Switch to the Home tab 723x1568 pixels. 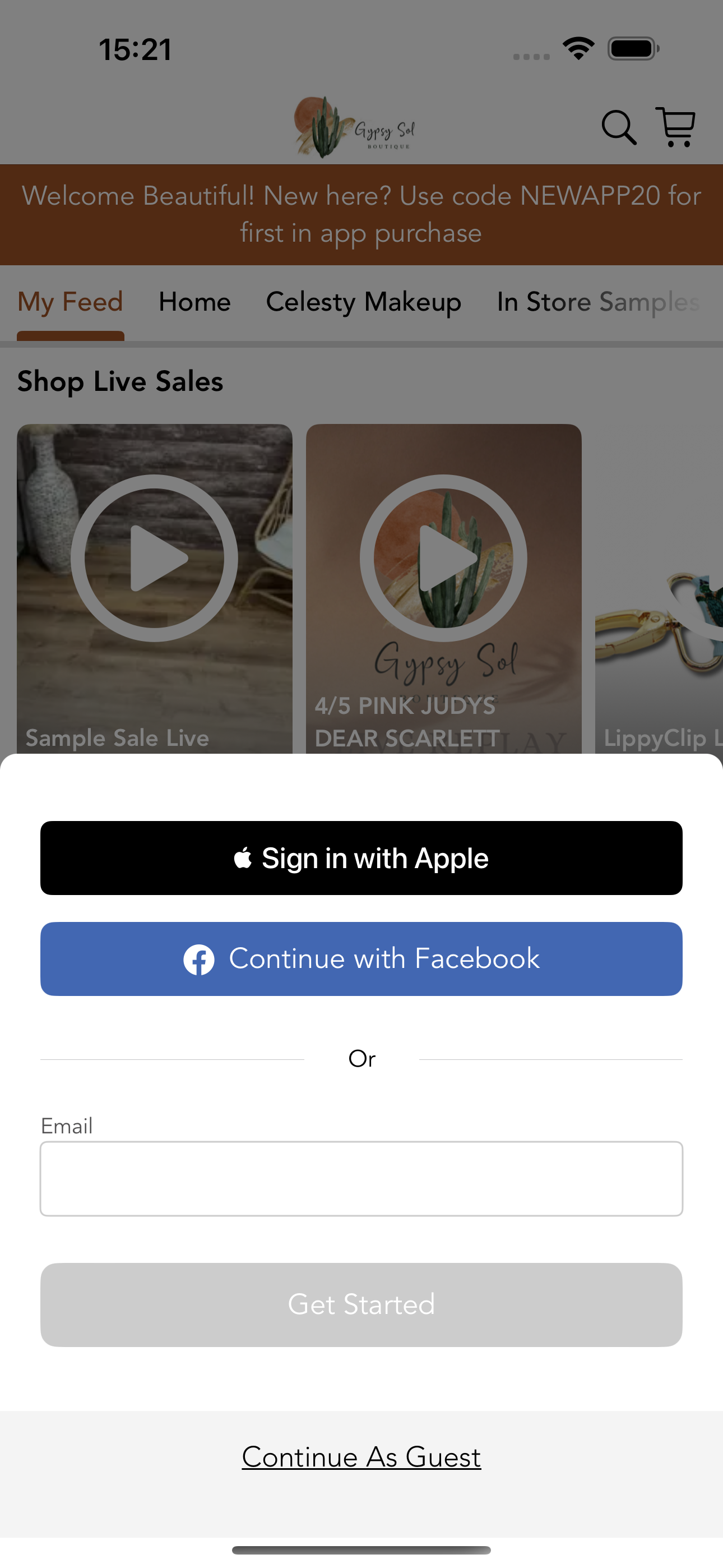(194, 302)
